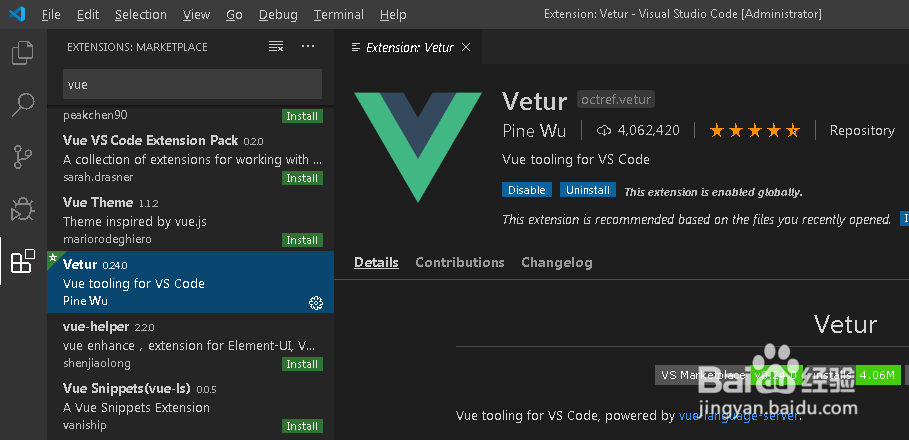Install Vue Snippets(vue-ls) extension
This screenshot has height=440, width=909.
pyautogui.click(x=302, y=426)
